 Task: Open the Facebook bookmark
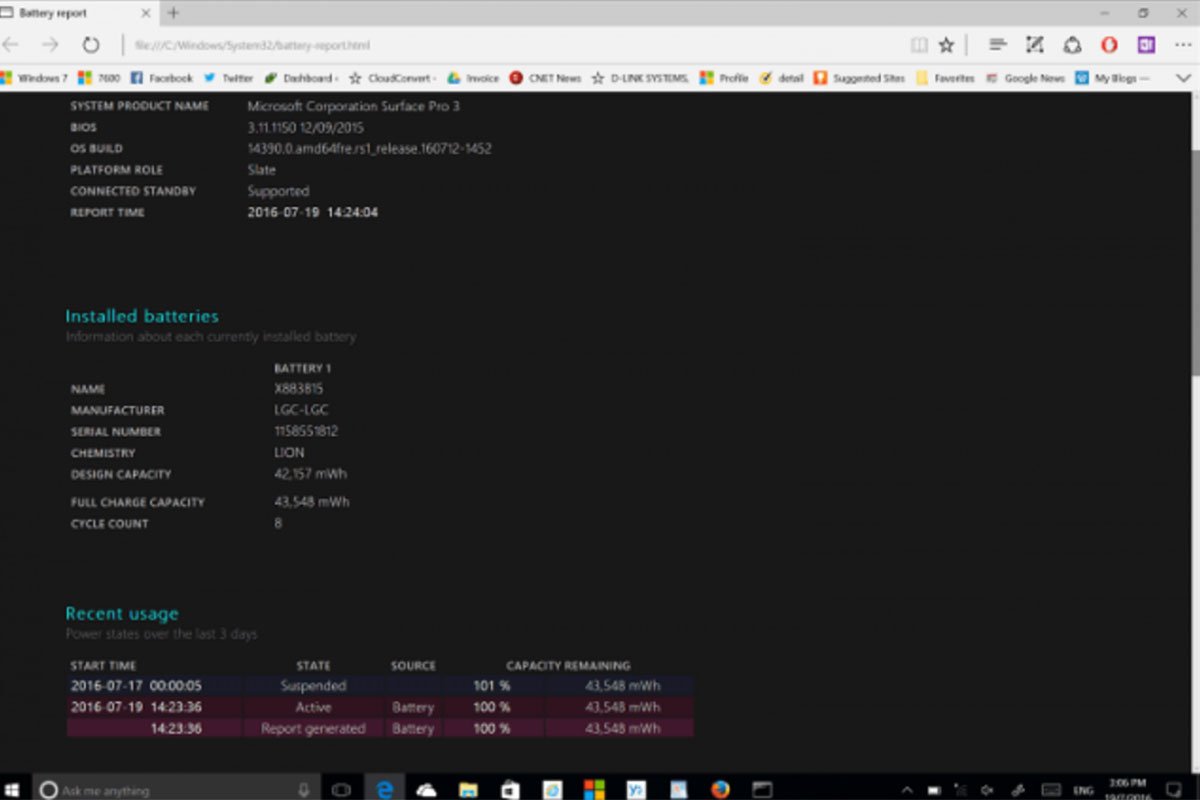tap(162, 78)
